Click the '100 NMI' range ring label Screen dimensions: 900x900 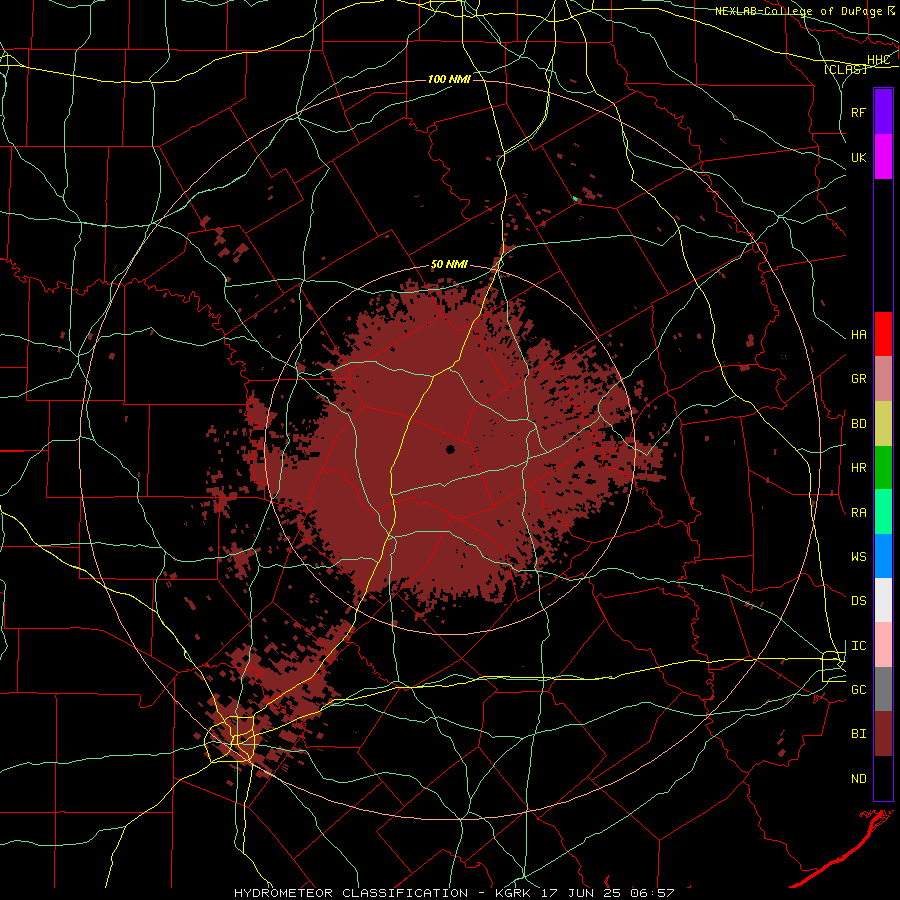[x=449, y=79]
